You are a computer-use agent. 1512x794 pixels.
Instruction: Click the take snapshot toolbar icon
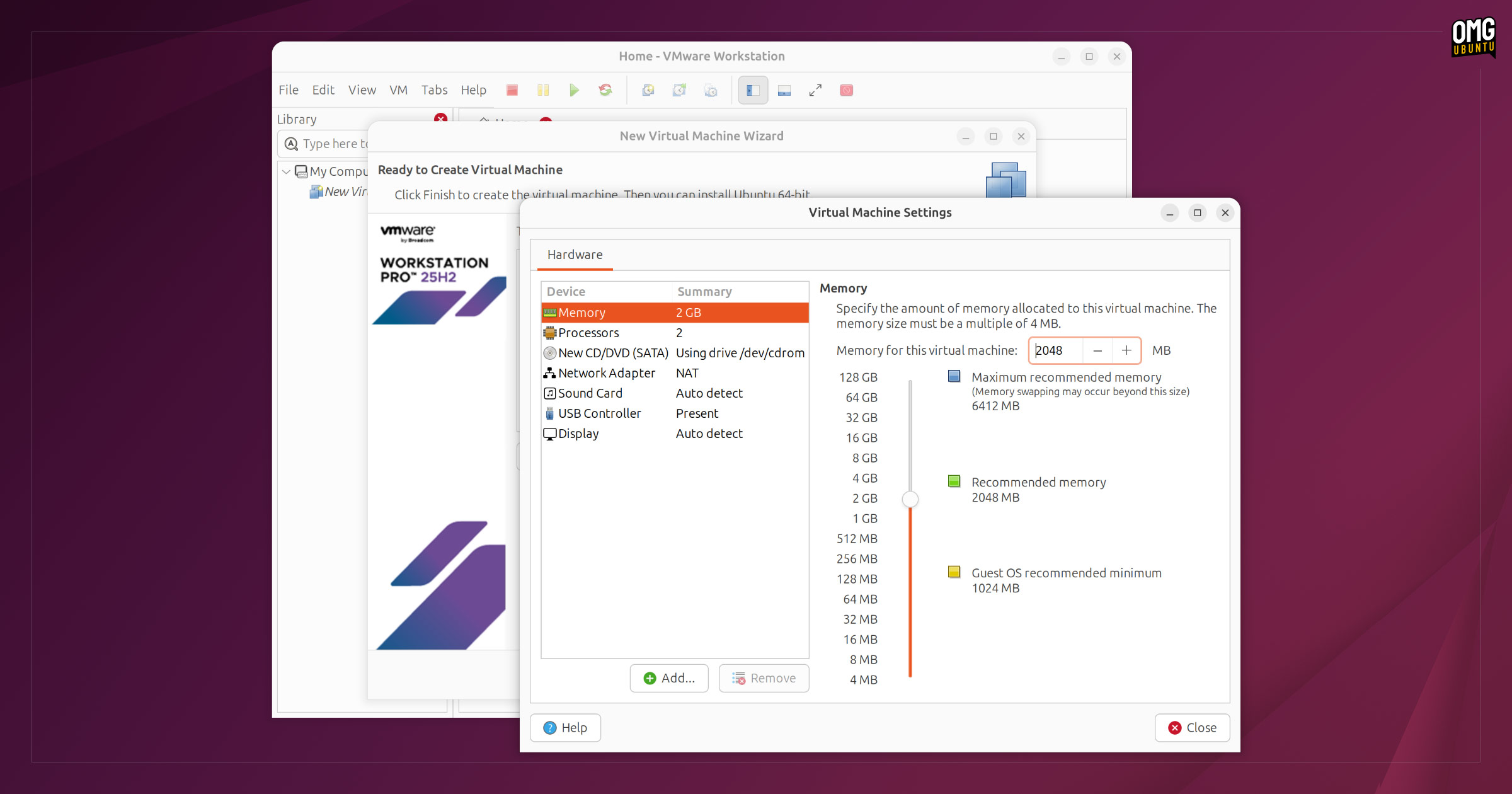click(x=648, y=90)
